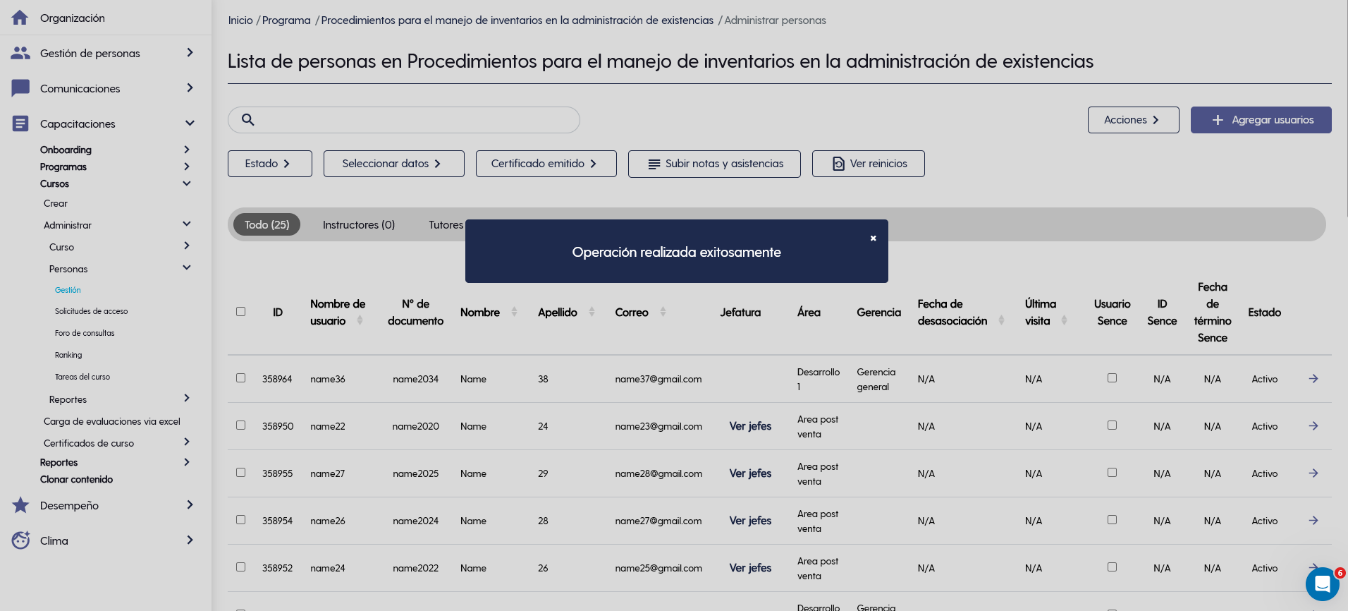Open the Certificado emitido filter dropdown

pyautogui.click(x=546, y=163)
